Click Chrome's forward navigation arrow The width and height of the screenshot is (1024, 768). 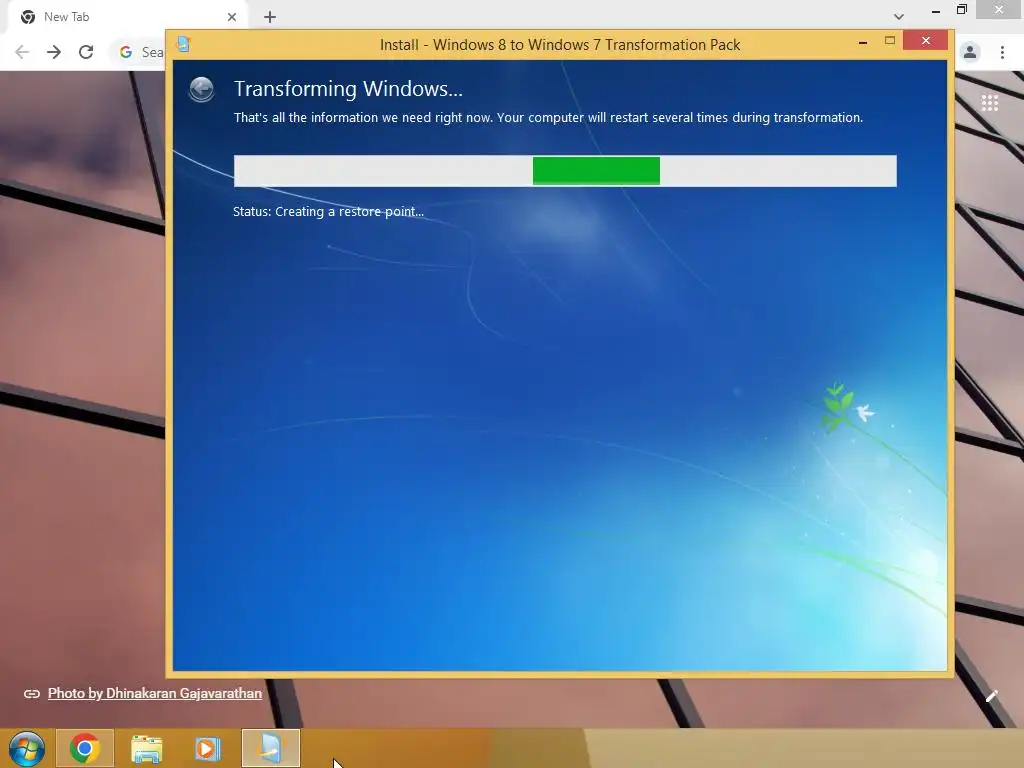pos(54,52)
